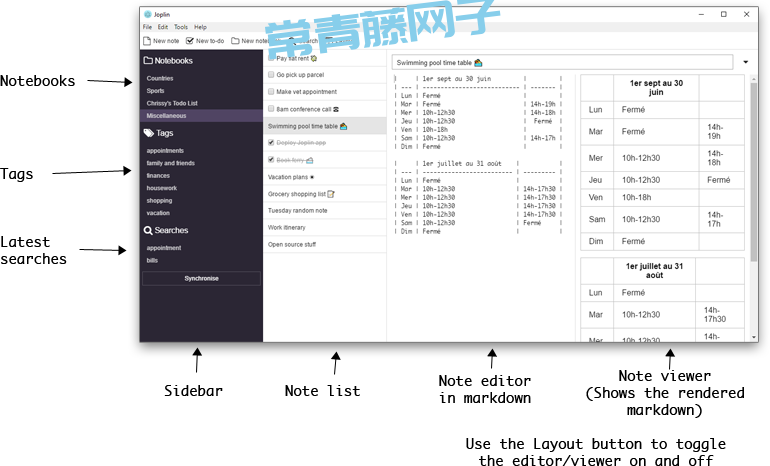Click the New notebook toolbar icon

[x=234, y=41]
